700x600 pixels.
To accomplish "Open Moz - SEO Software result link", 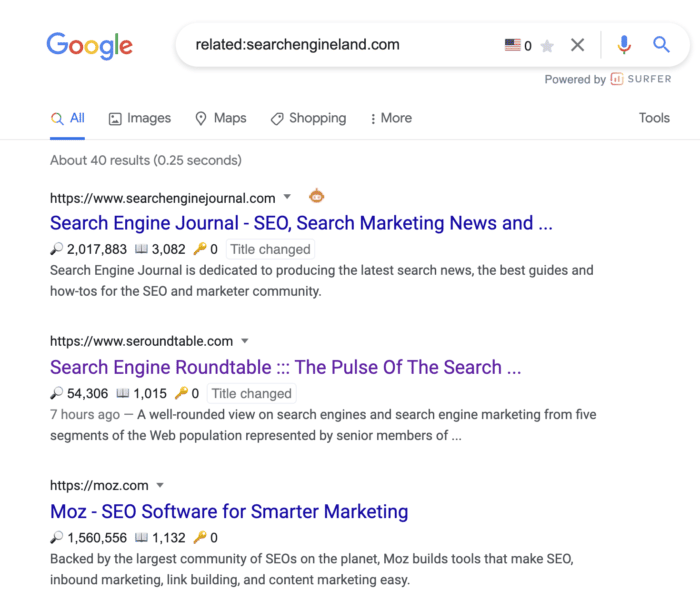I will pyautogui.click(x=229, y=511).
